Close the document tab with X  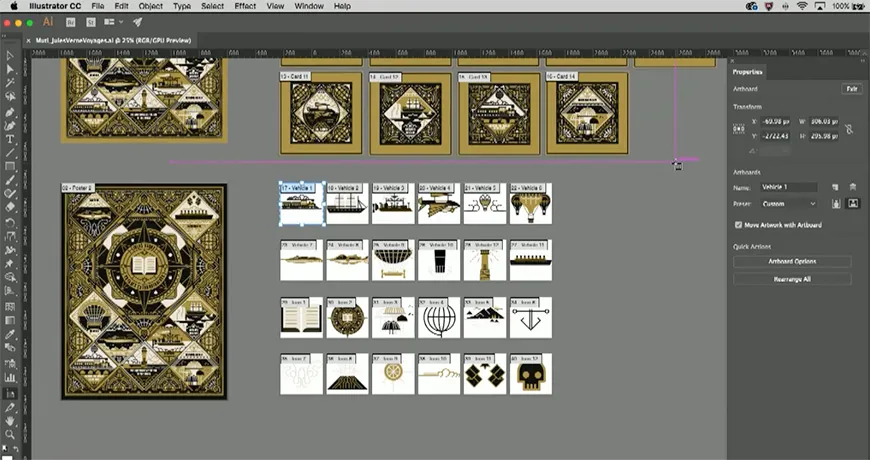tap(29, 41)
